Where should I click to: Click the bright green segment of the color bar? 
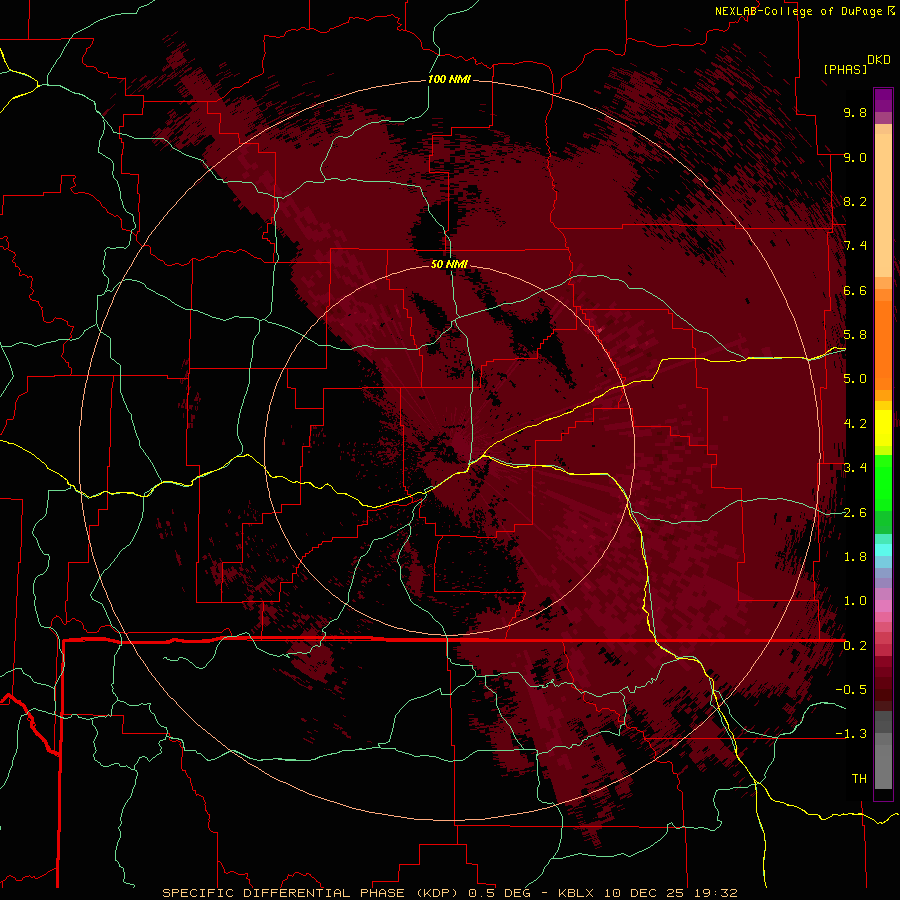[x=883, y=482]
